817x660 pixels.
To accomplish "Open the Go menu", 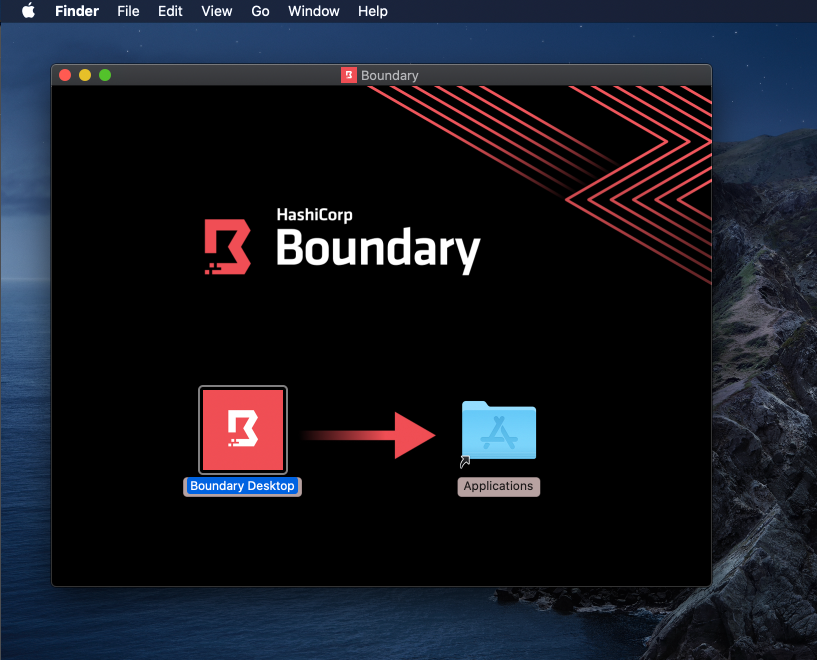I will (x=260, y=11).
